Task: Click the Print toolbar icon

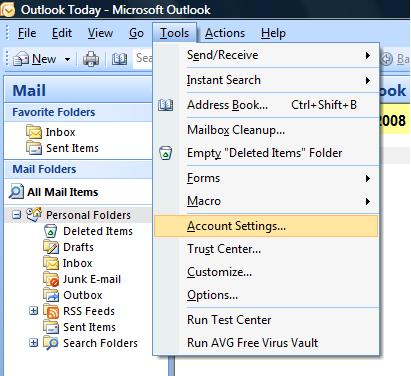Action: (91, 59)
